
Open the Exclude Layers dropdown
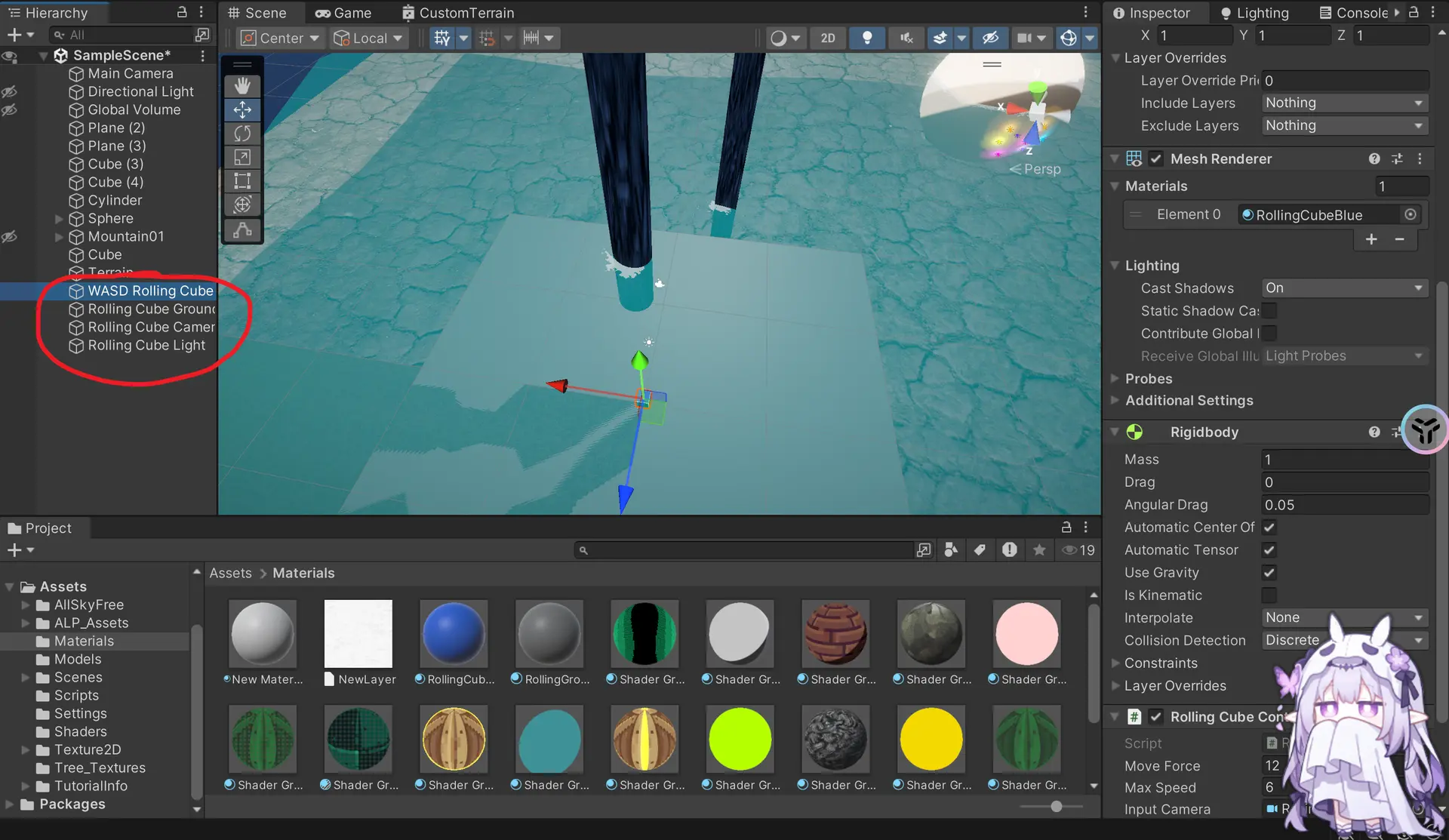[1345, 125]
